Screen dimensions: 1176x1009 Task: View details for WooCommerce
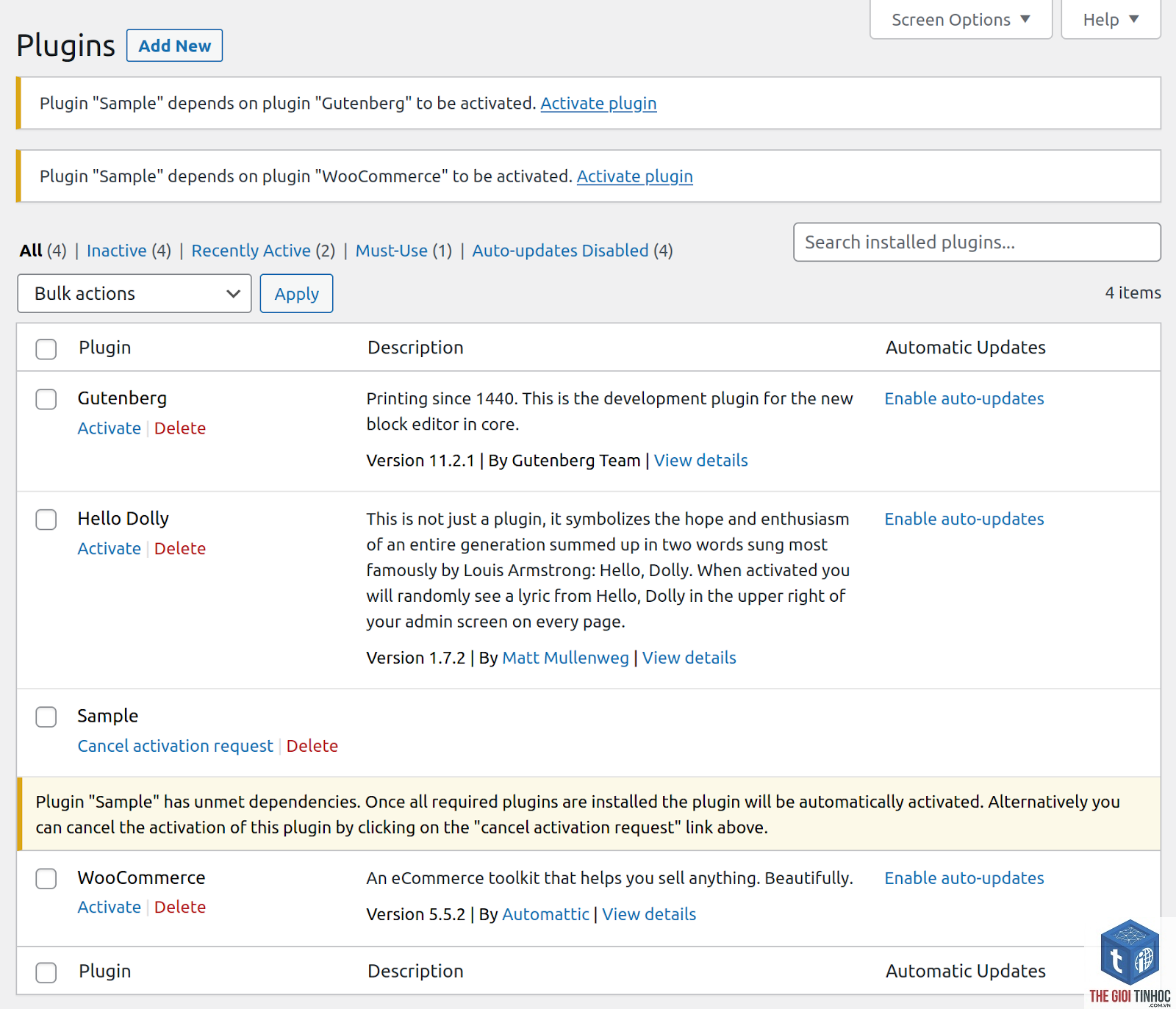(649, 914)
